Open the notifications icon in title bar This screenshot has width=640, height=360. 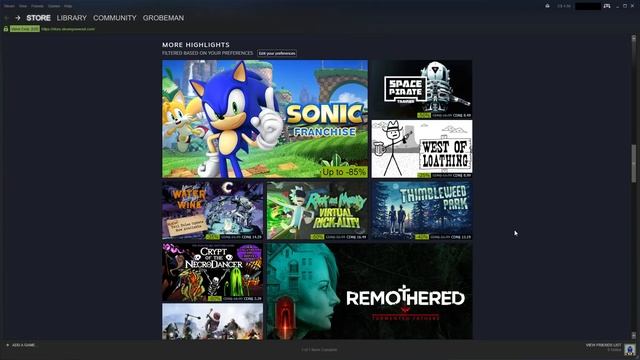click(547, 6)
